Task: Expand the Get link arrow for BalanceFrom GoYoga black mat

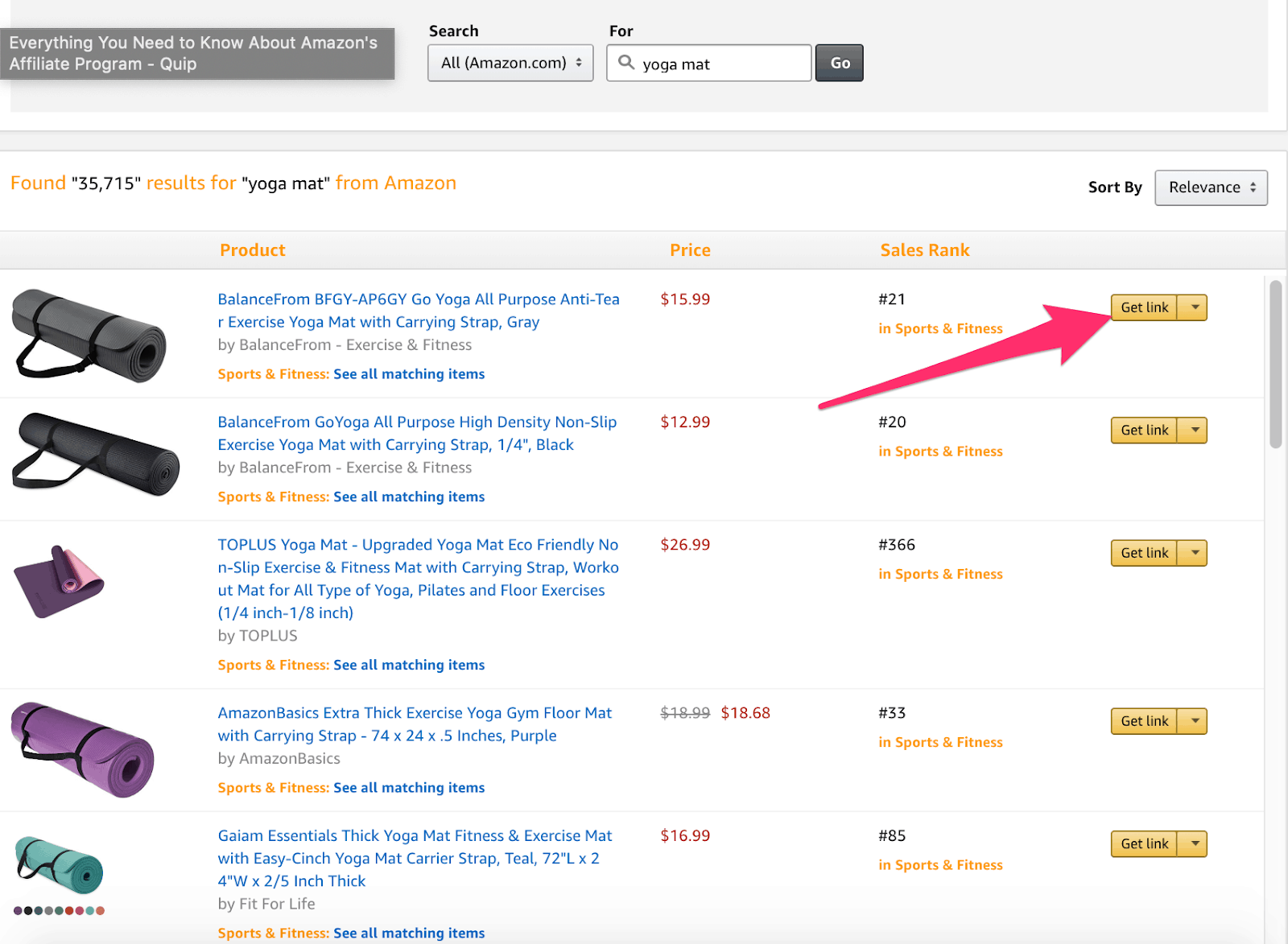Action: click(1195, 431)
